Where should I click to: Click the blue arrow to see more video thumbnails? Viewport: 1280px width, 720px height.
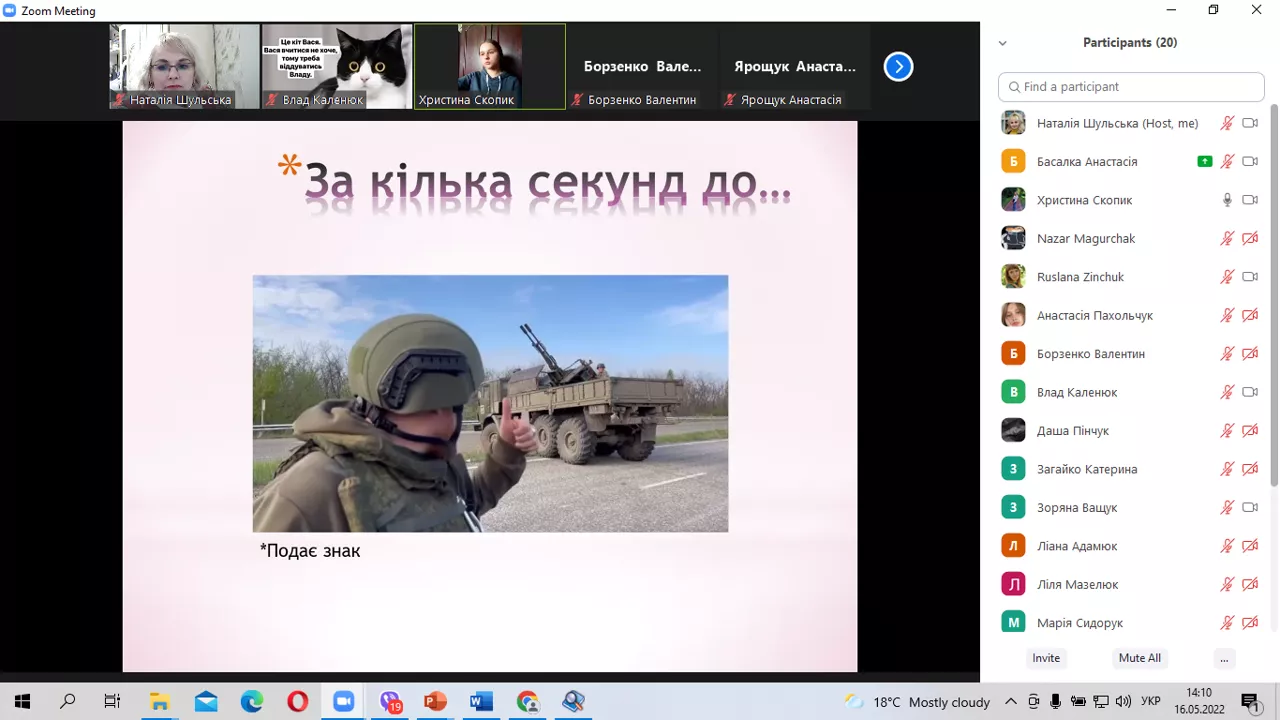897,66
